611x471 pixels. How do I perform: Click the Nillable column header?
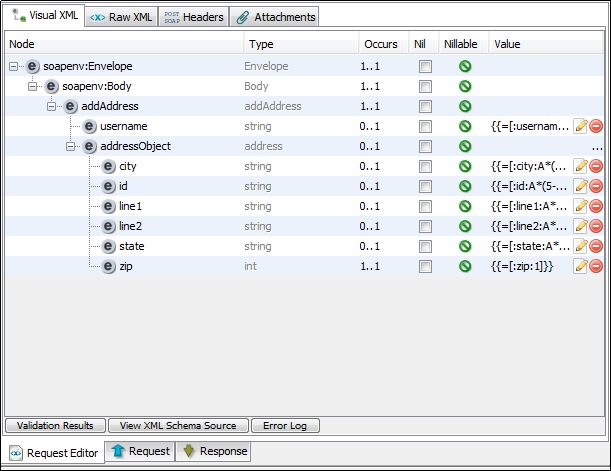463,44
